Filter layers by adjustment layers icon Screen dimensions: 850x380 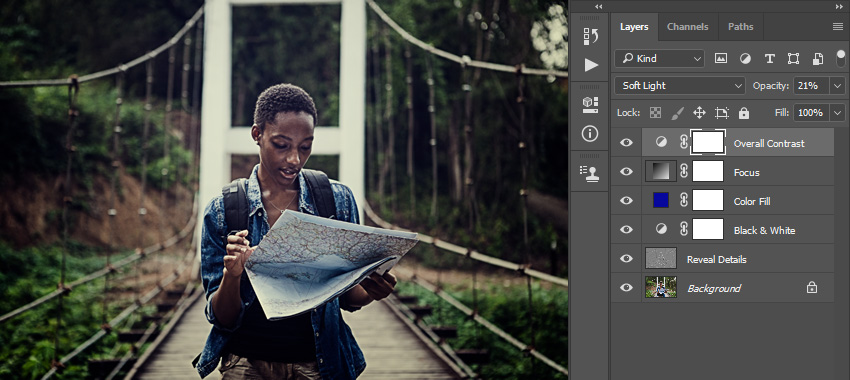click(745, 59)
